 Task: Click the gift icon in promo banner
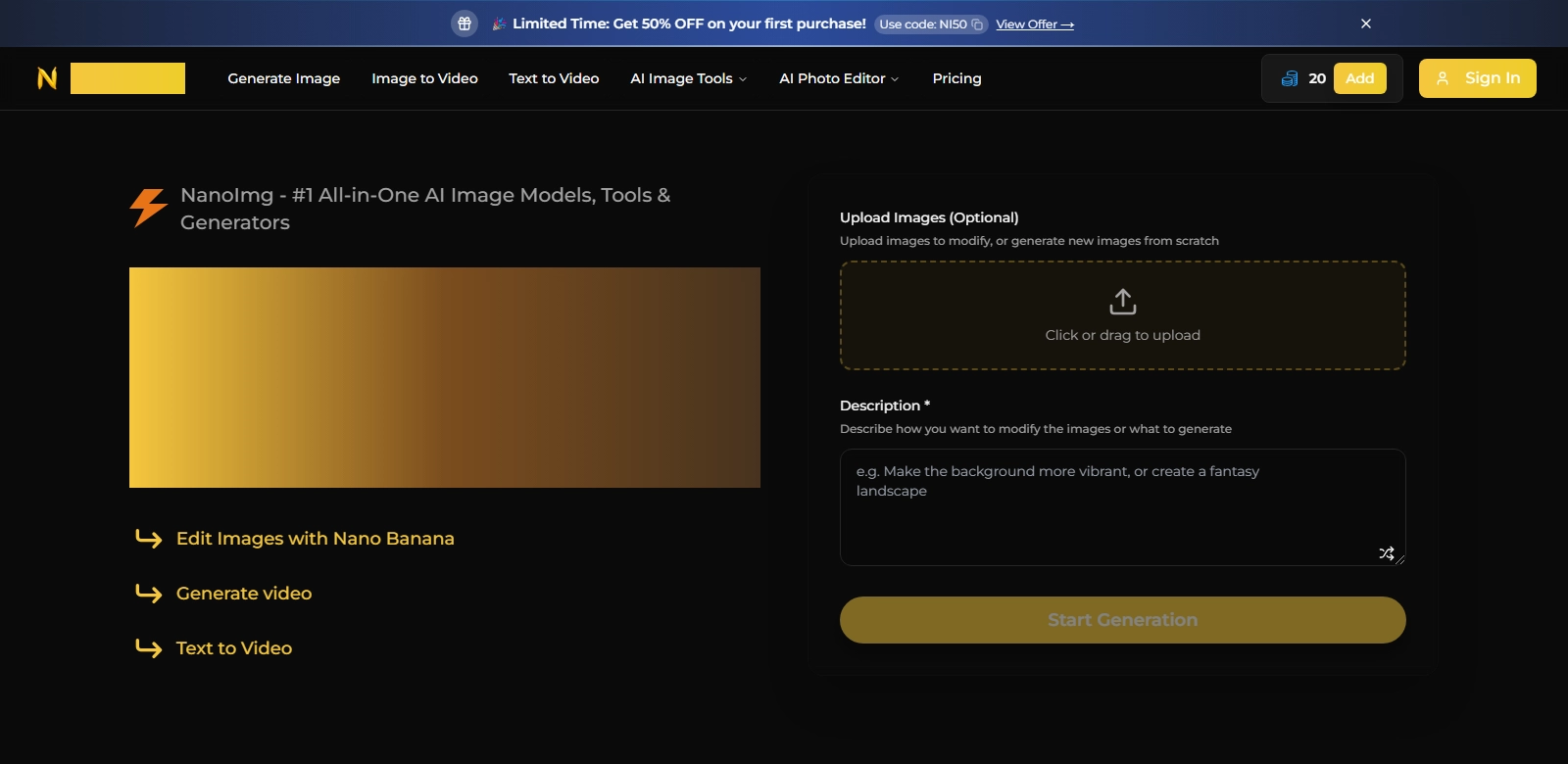coord(465,24)
